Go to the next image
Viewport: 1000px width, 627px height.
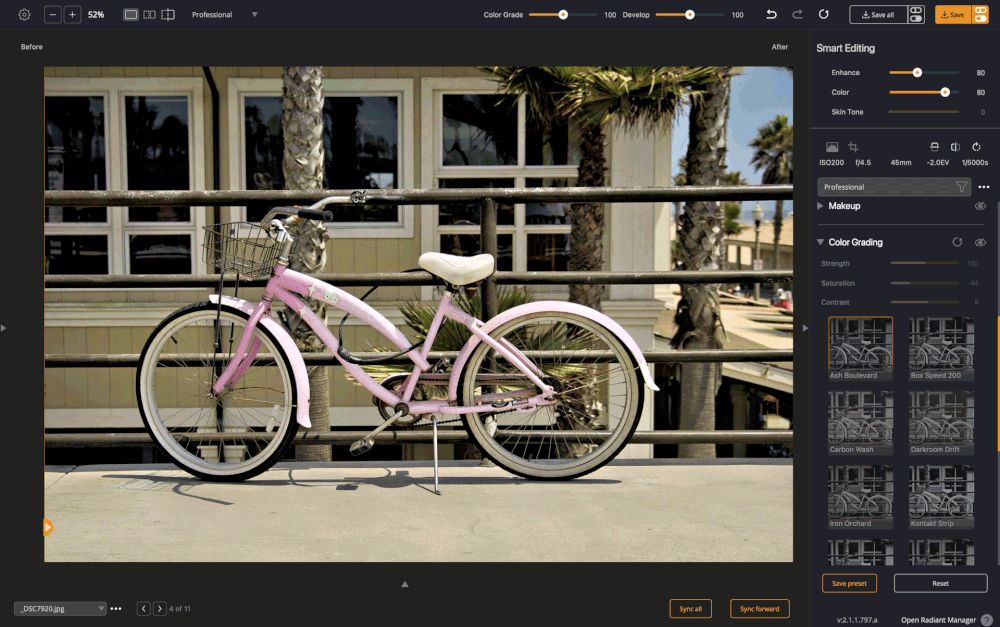pyautogui.click(x=159, y=609)
